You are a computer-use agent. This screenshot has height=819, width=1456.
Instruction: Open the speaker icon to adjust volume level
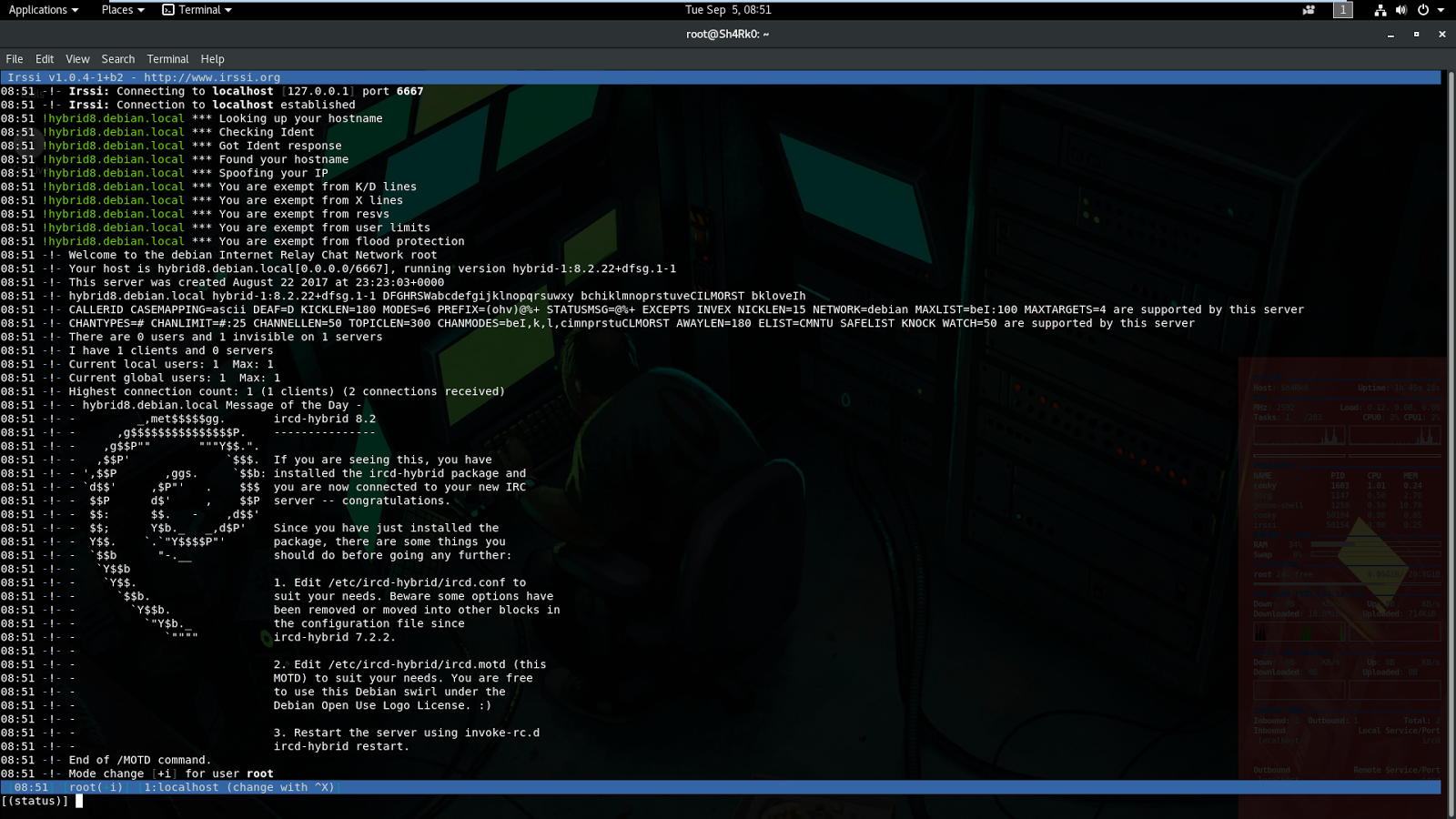pos(1401,10)
